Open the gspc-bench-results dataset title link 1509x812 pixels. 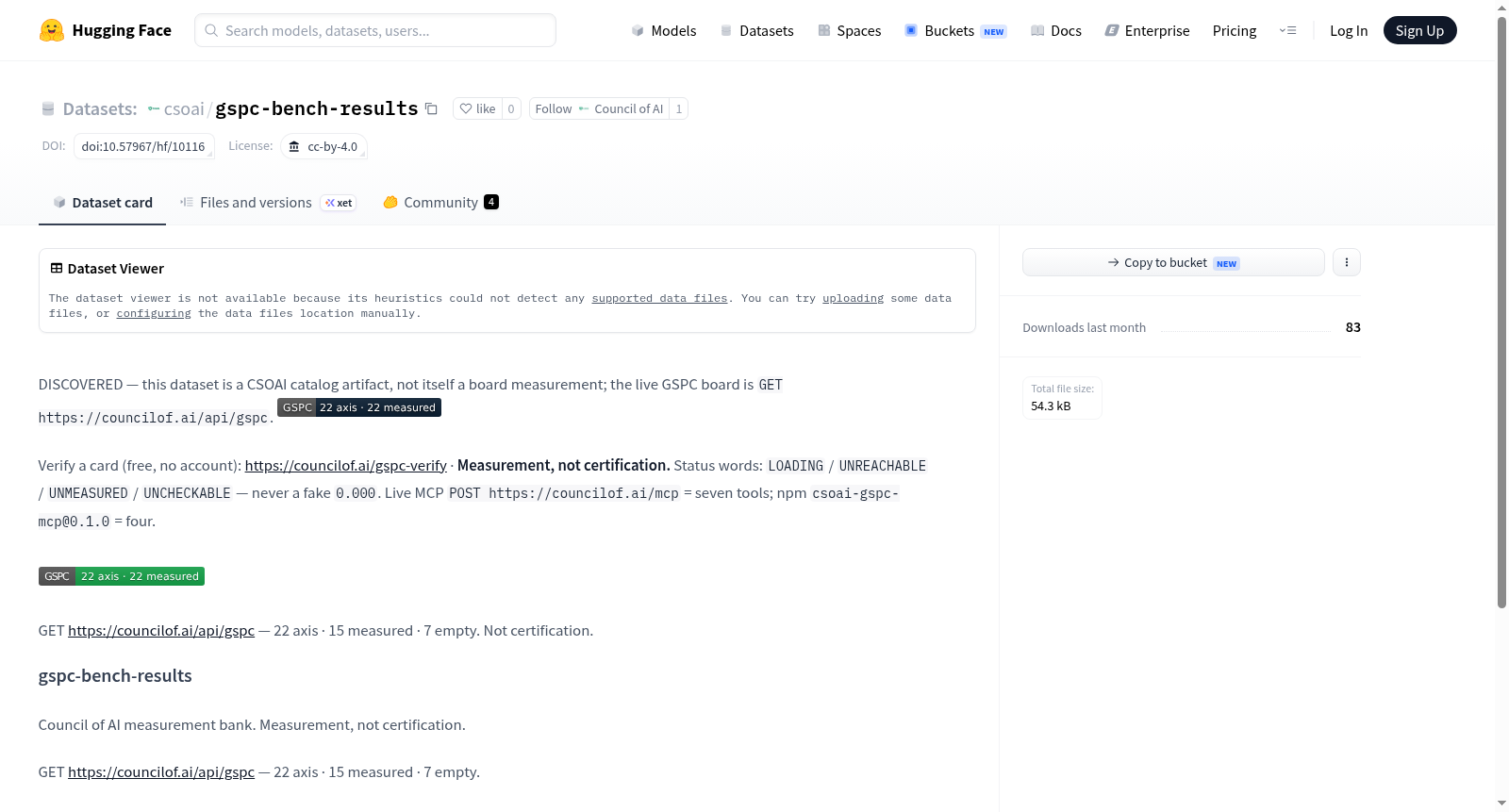pos(317,108)
